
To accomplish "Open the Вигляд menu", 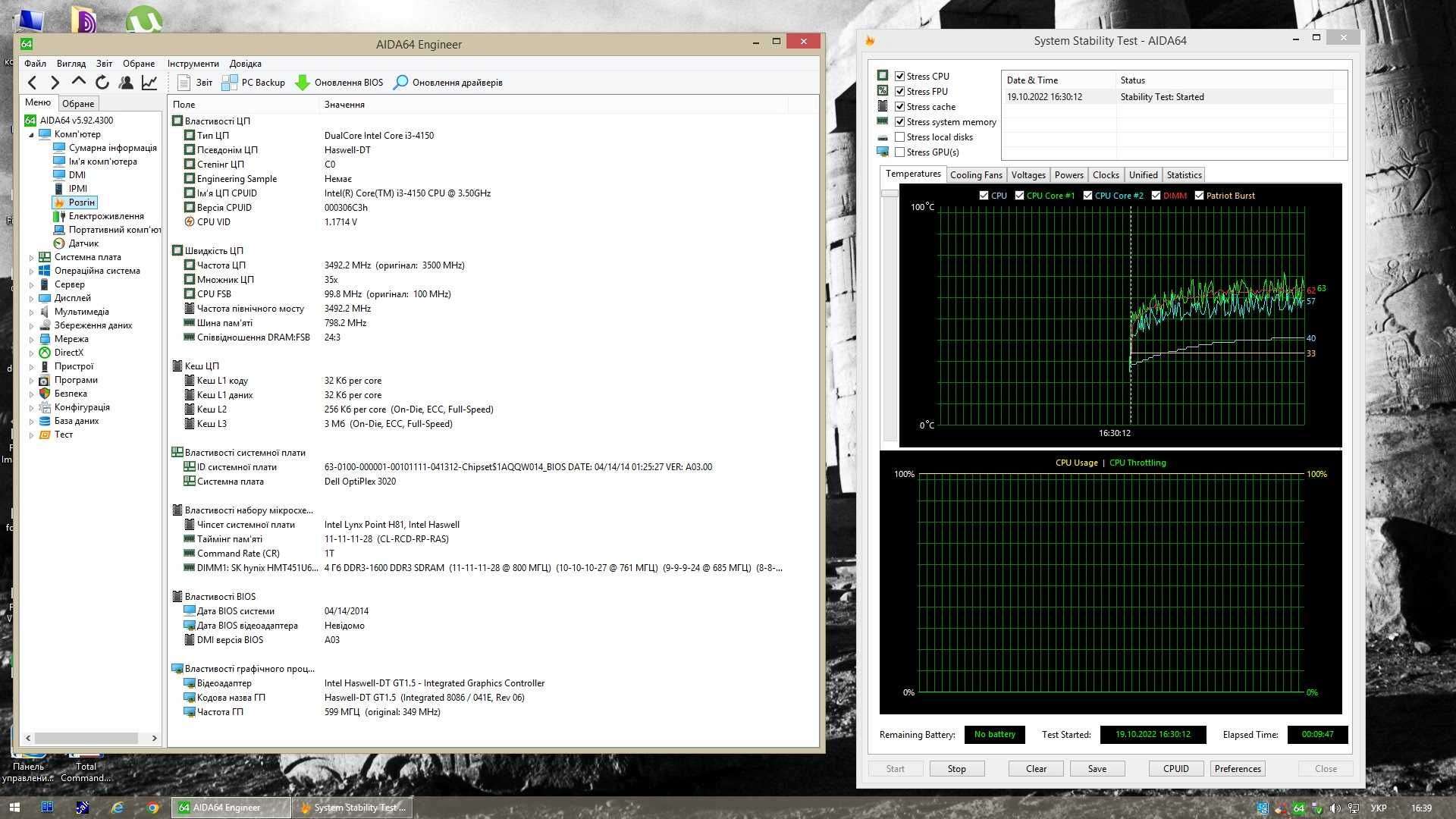I will coord(71,64).
